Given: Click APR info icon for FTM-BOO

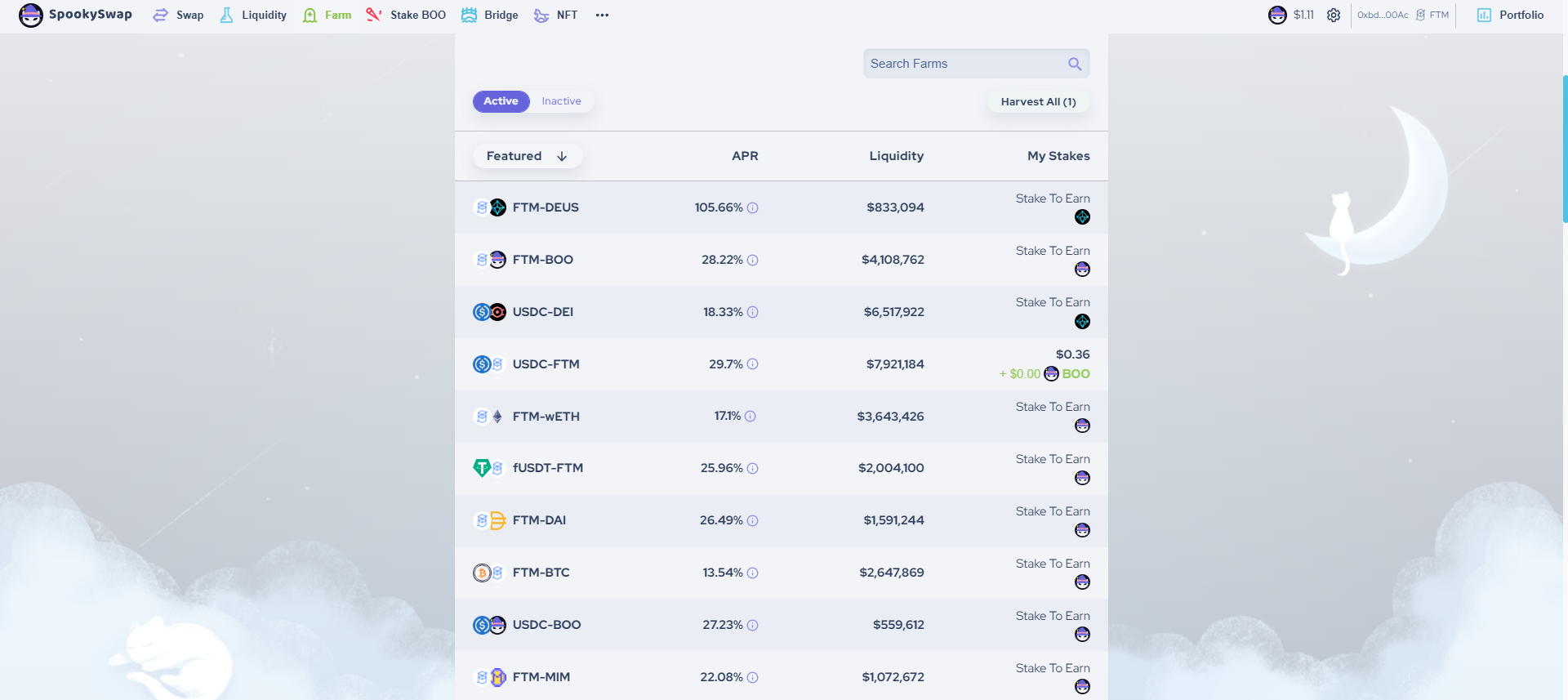Looking at the screenshot, I should [753, 260].
